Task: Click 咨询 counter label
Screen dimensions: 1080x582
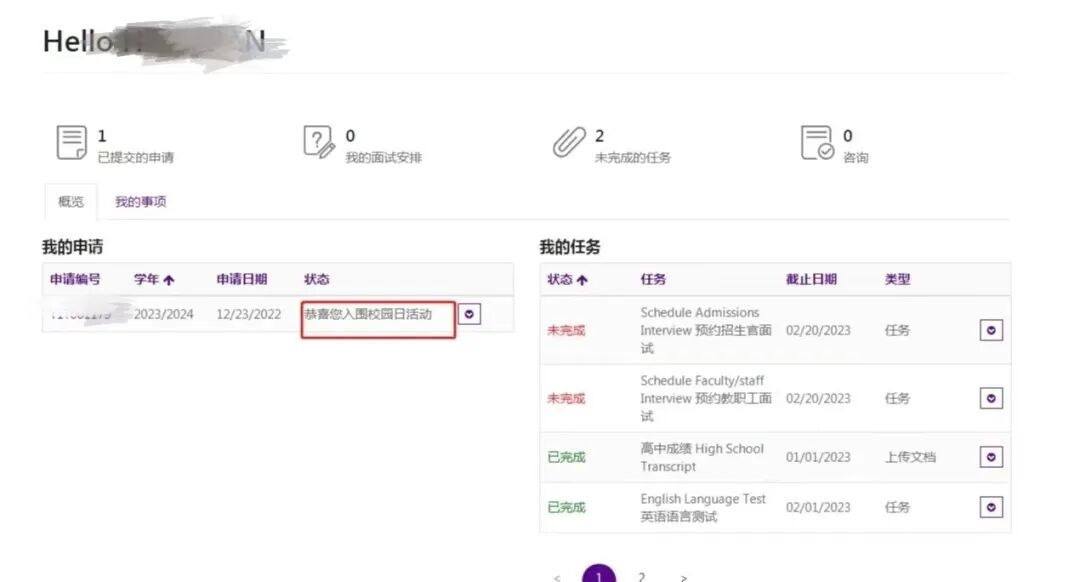Action: click(x=856, y=158)
